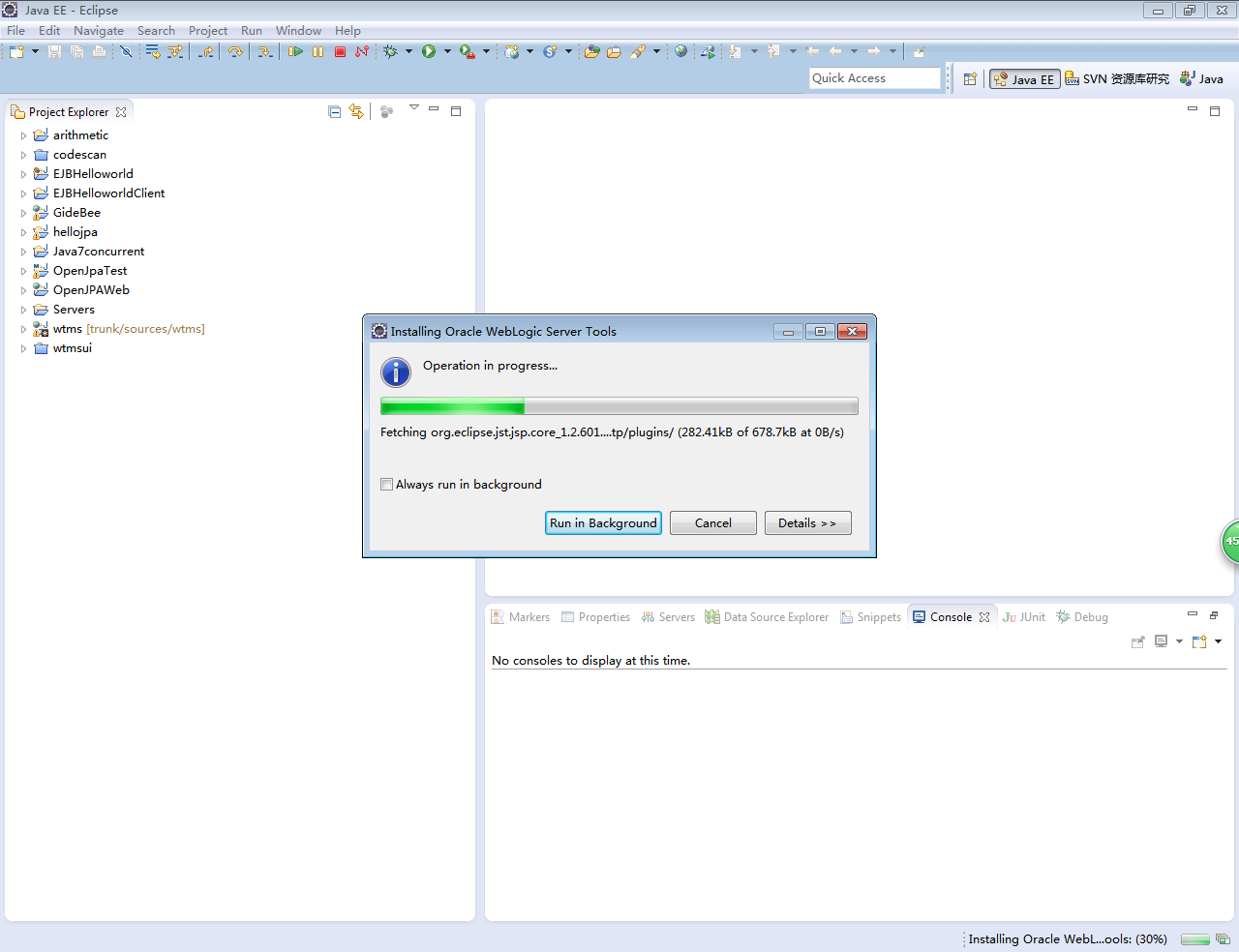The image size is (1239, 952).
Task: Check Always run in background
Action: coord(387,485)
